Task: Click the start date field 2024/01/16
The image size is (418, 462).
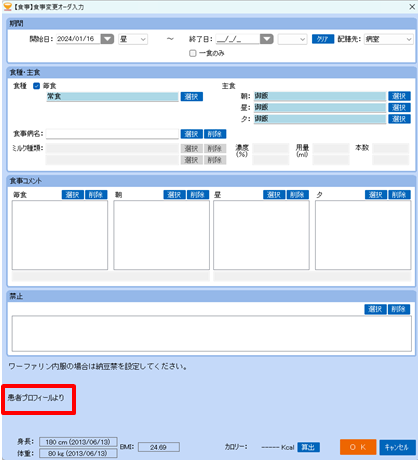Action: click(x=78, y=39)
